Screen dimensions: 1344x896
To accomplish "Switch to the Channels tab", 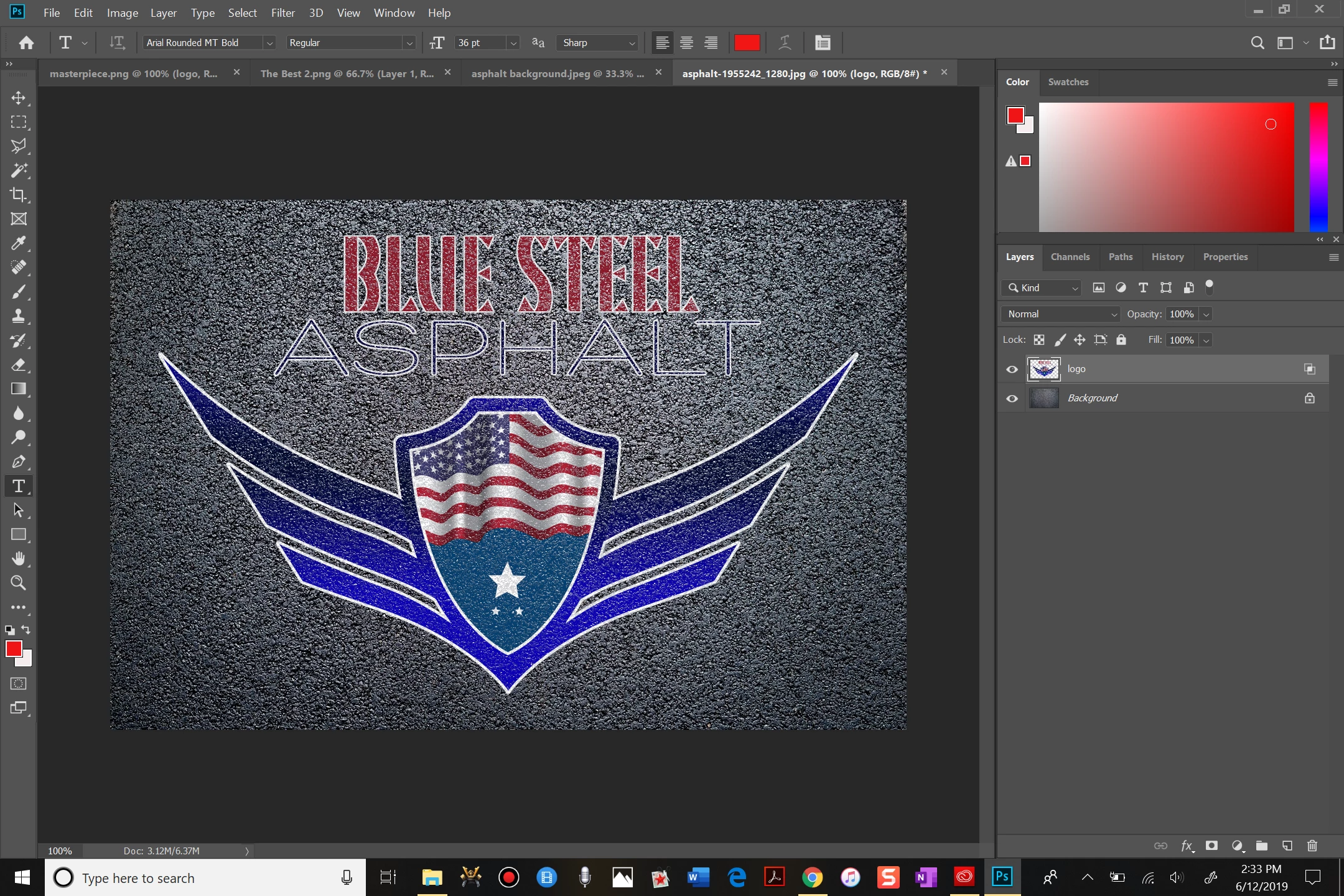I will click(x=1070, y=257).
